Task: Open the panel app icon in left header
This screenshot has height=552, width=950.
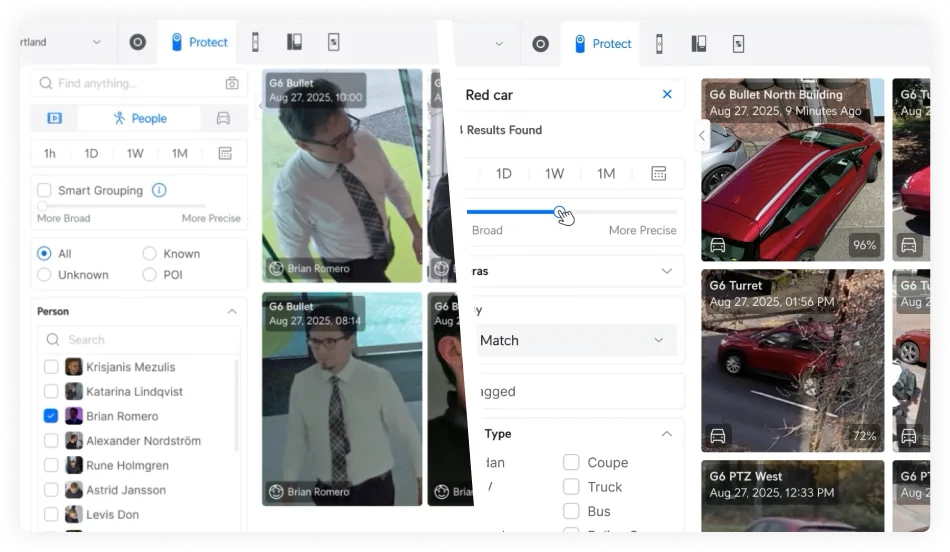Action: tap(294, 42)
